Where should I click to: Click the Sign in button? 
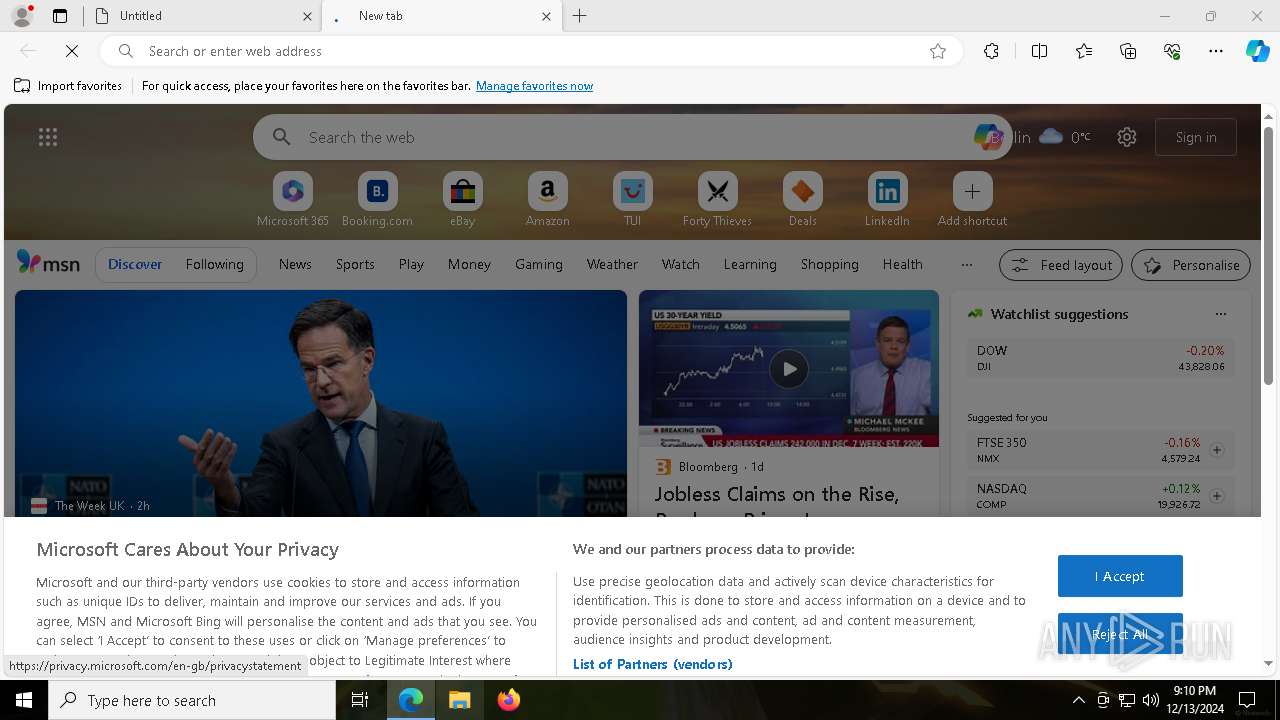pyautogui.click(x=1196, y=137)
